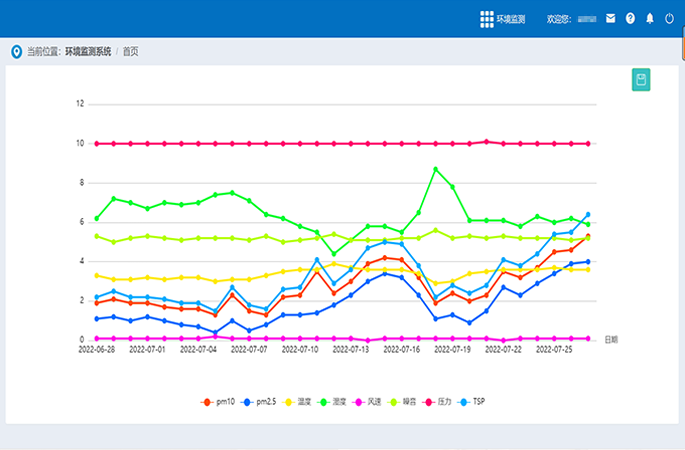Open the mail envelope icon

(610, 18)
